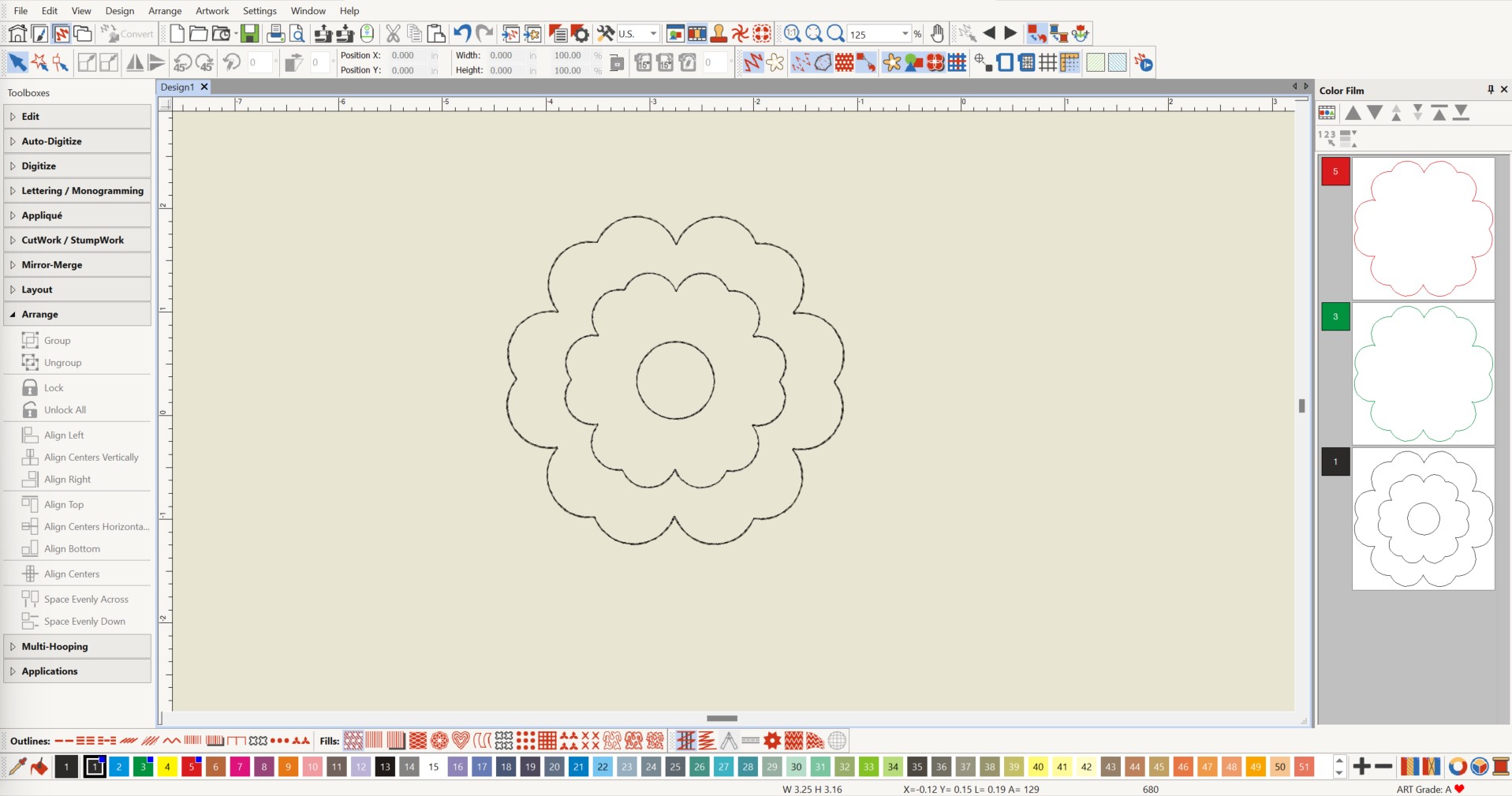
Task: Toggle Show Artistic View flower button
Action: click(775, 62)
